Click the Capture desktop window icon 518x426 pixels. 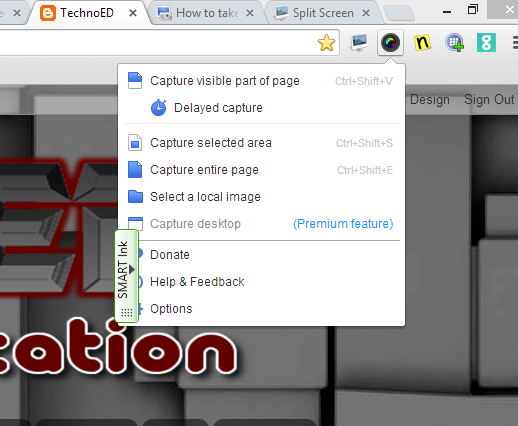135,223
